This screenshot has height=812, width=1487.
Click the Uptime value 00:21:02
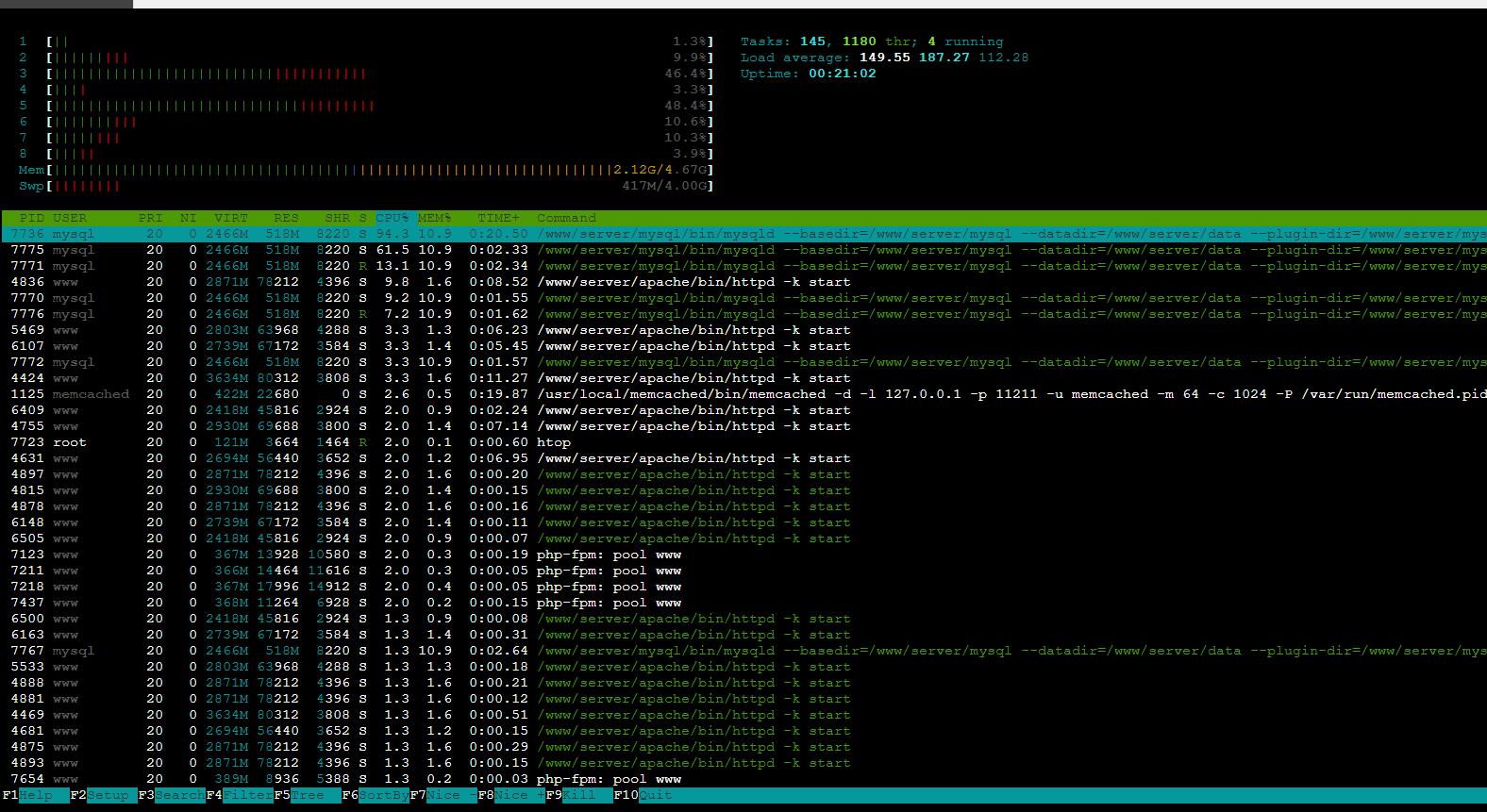point(842,74)
